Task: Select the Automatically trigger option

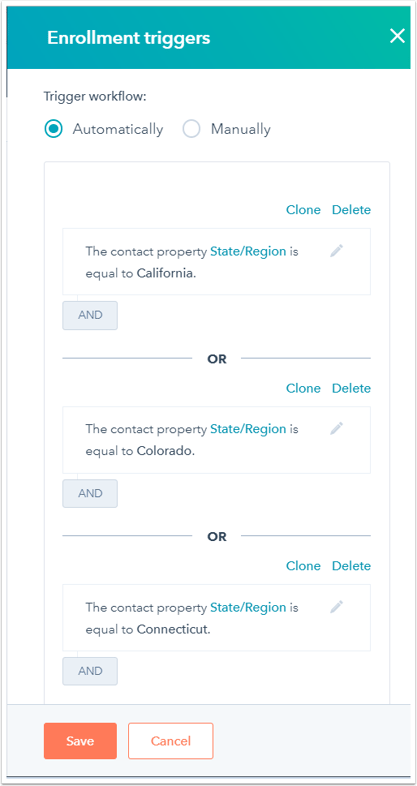Action: point(53,129)
